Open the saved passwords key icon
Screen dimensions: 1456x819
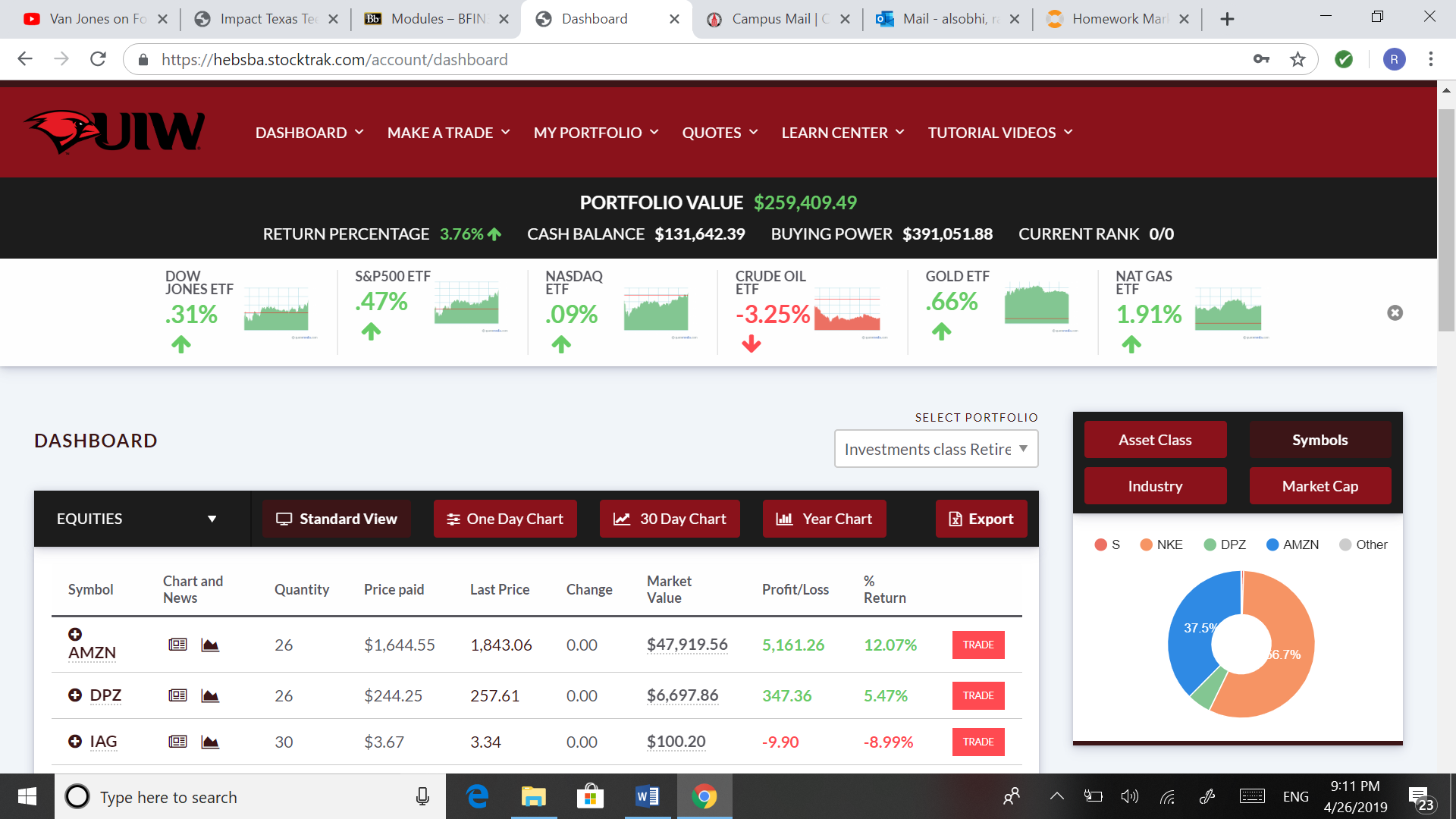1261,59
